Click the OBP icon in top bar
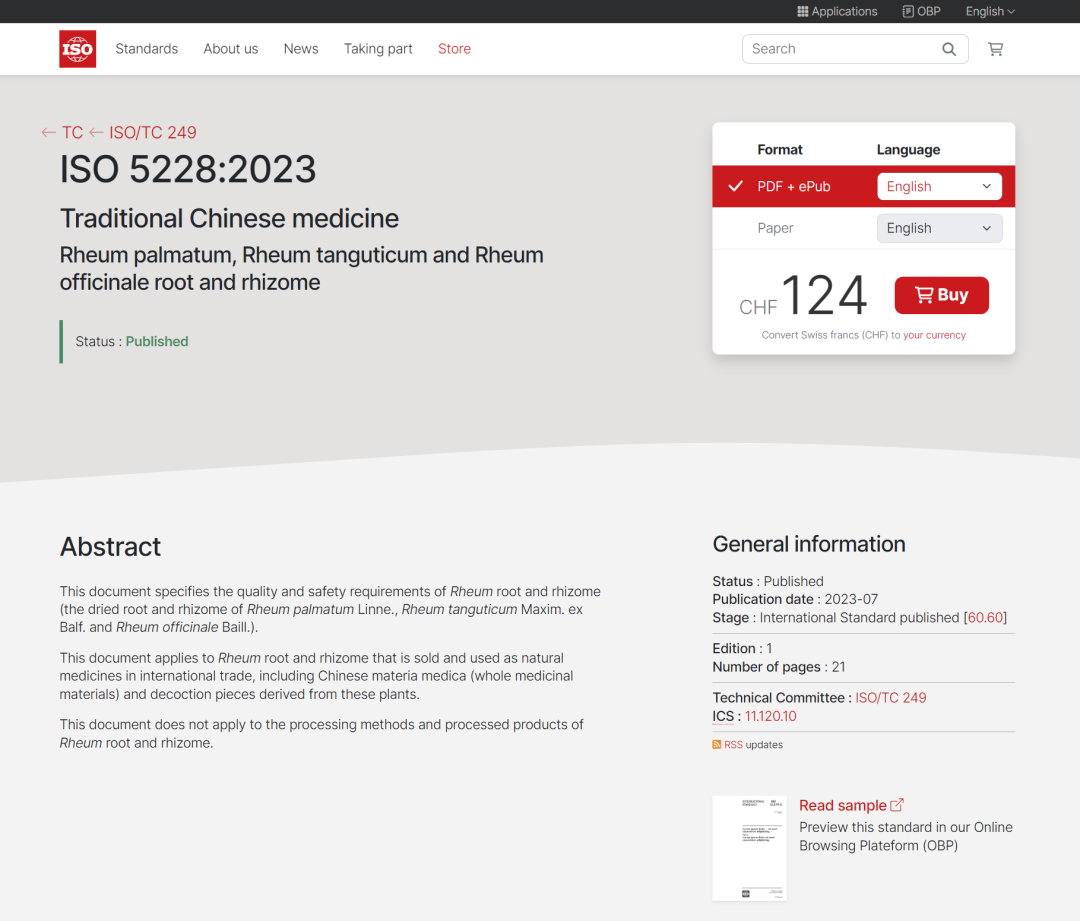Image resolution: width=1080 pixels, height=921 pixels. click(x=908, y=12)
